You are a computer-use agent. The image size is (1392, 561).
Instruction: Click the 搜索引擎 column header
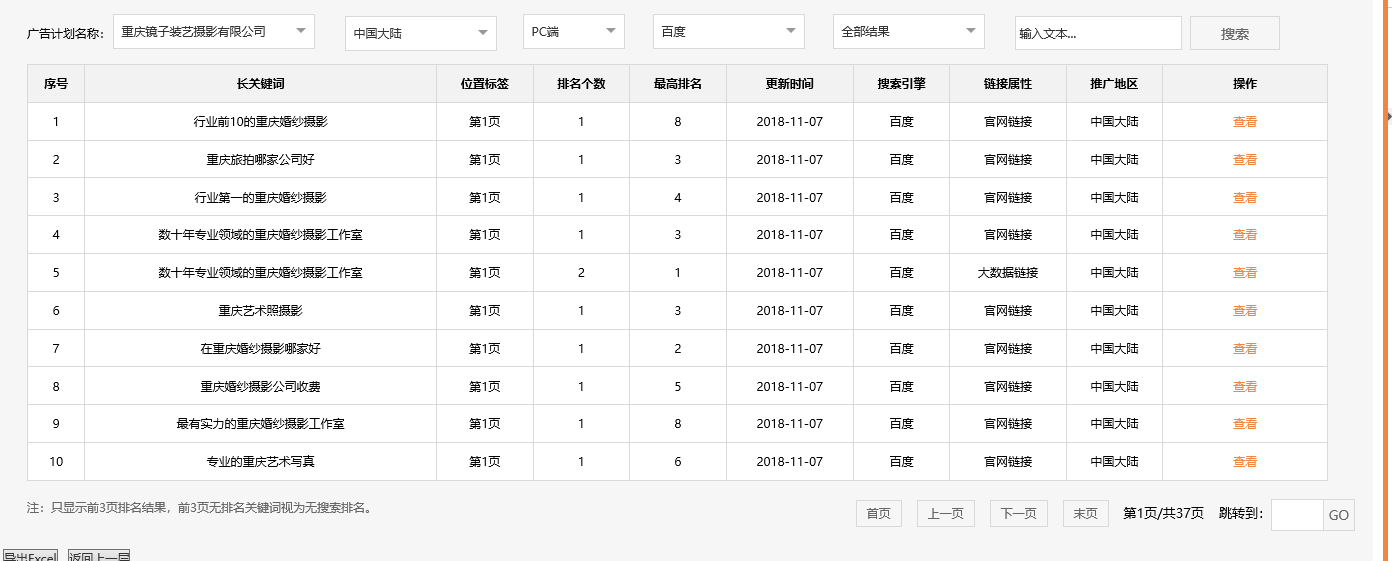click(902, 84)
